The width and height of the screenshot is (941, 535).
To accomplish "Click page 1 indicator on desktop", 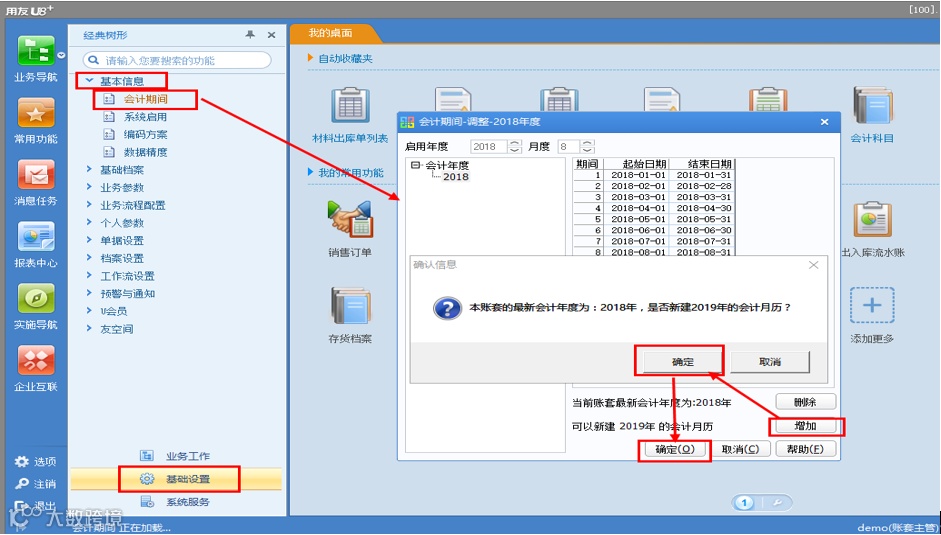I will tap(744, 503).
